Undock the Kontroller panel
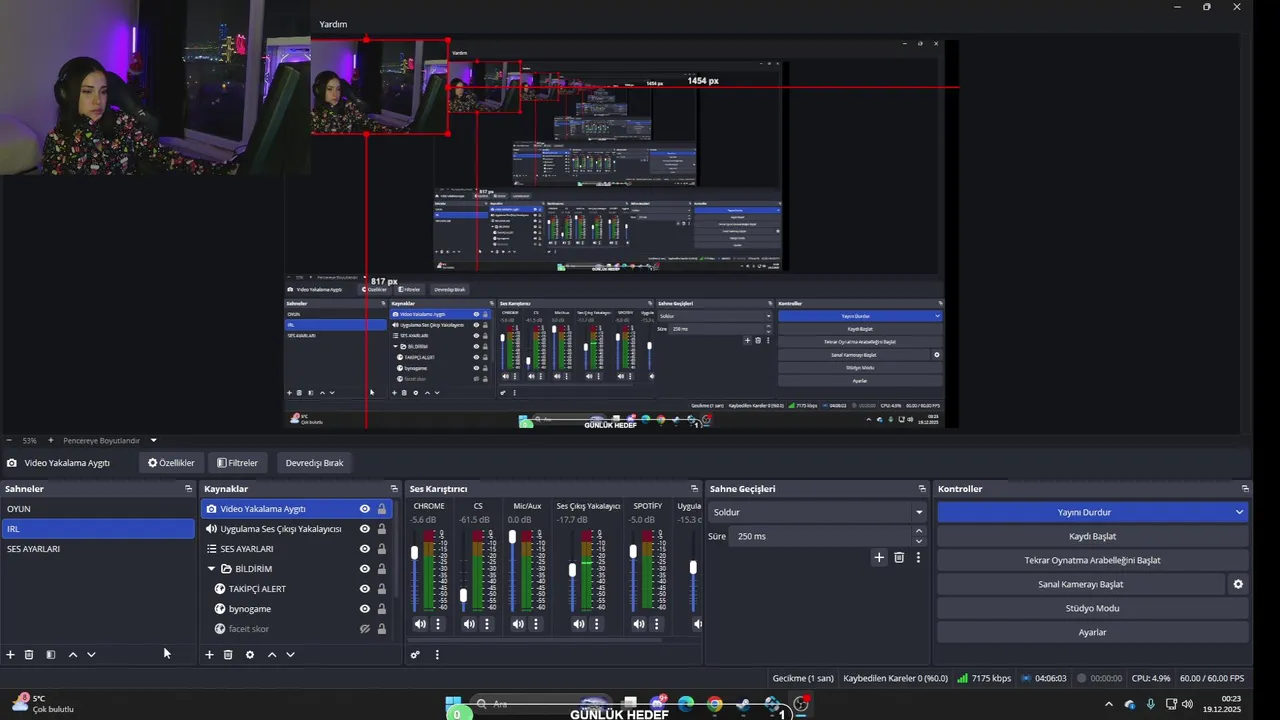 1245,489
